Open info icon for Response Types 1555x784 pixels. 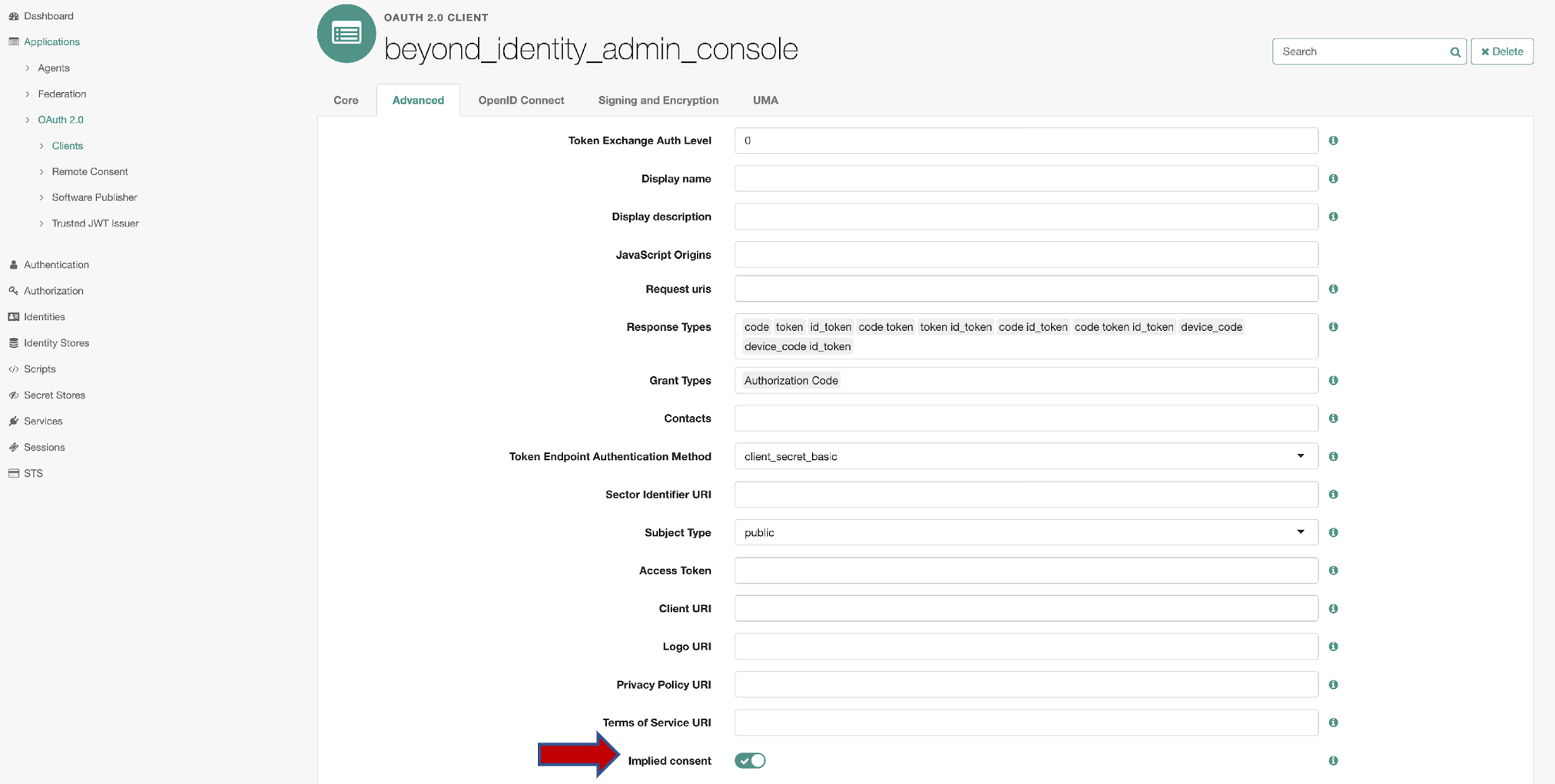(1333, 327)
